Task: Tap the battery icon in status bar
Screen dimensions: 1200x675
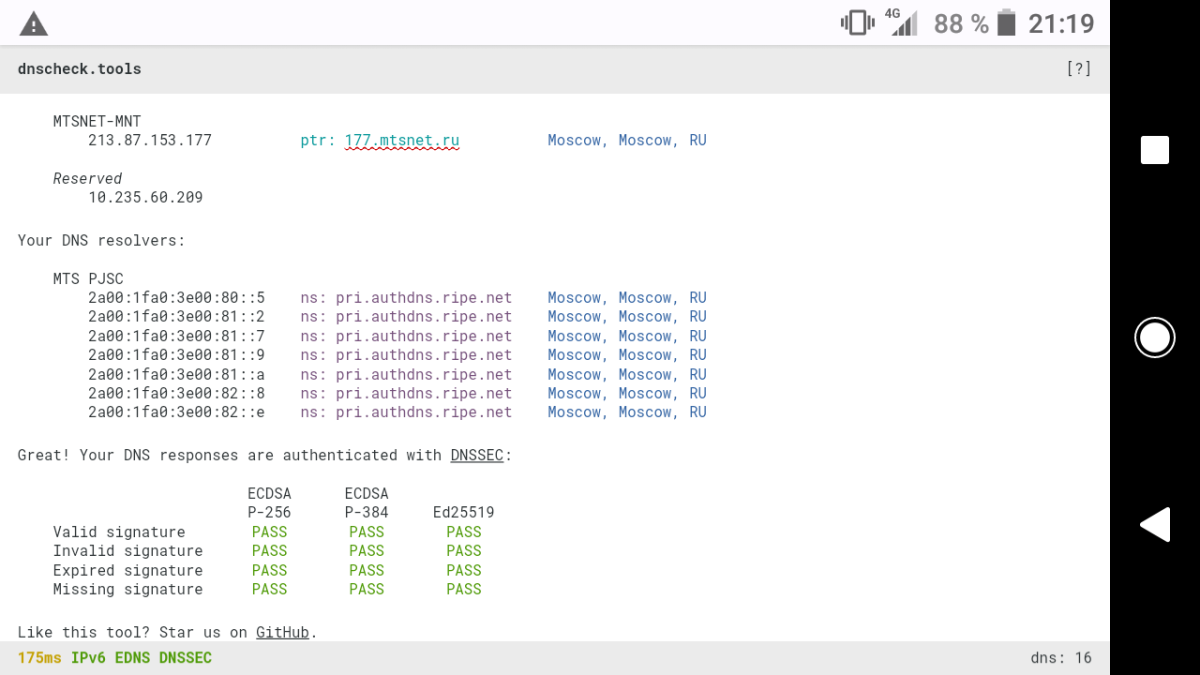Action: coord(1006,23)
